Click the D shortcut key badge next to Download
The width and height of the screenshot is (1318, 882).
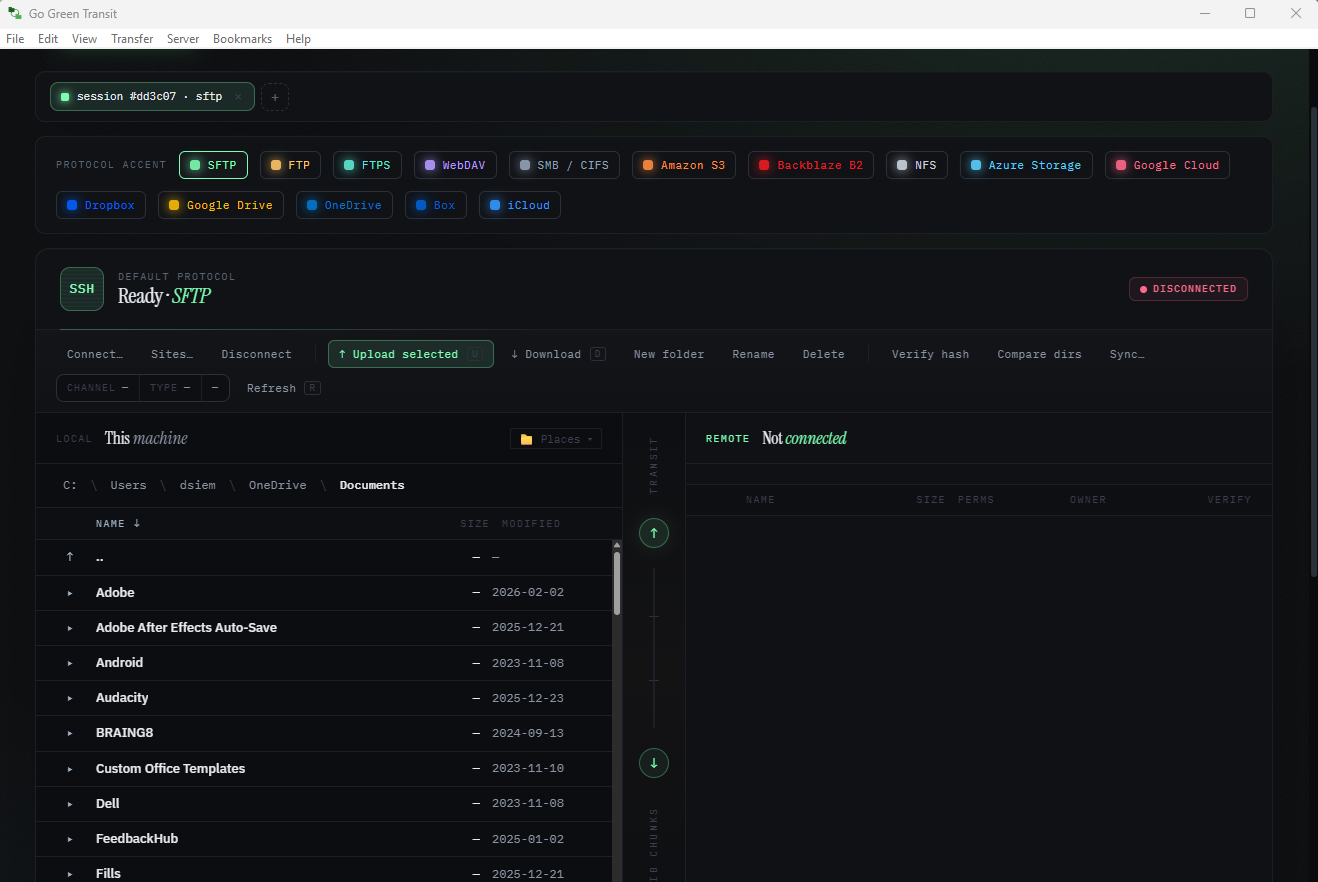597,354
